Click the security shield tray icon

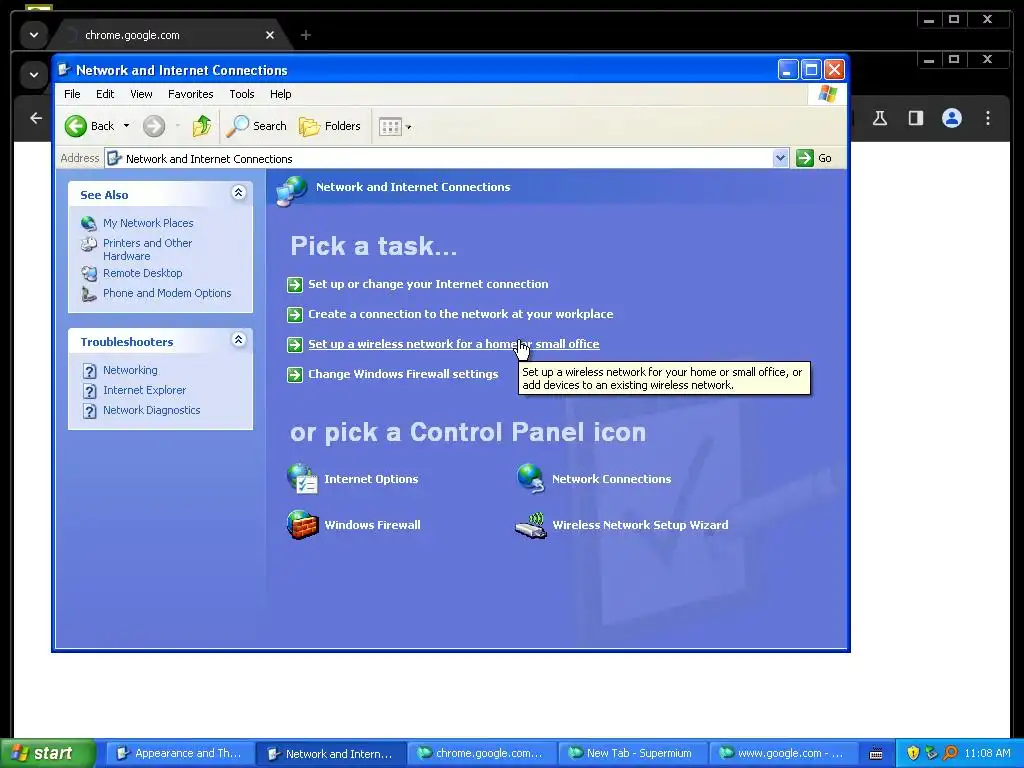tap(913, 753)
